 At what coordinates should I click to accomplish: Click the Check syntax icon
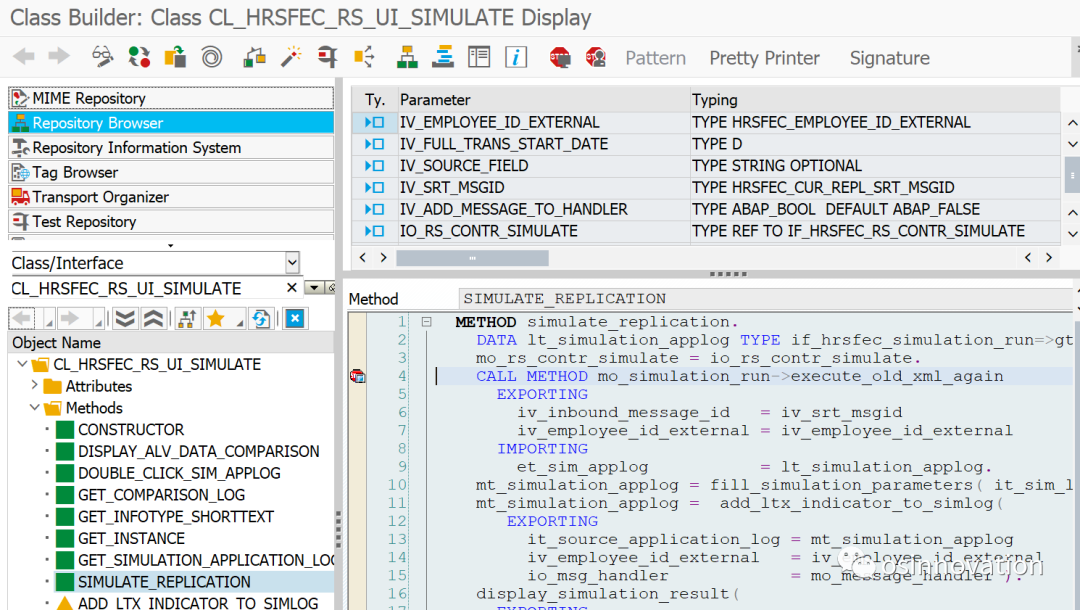pos(254,56)
